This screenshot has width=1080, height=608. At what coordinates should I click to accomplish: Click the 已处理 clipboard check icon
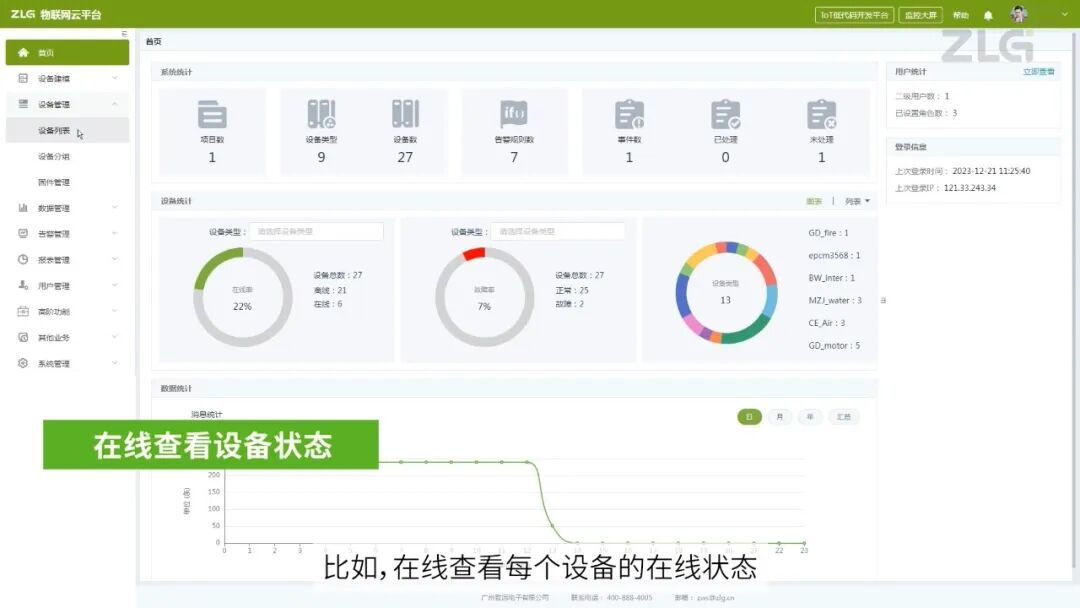click(x=725, y=114)
